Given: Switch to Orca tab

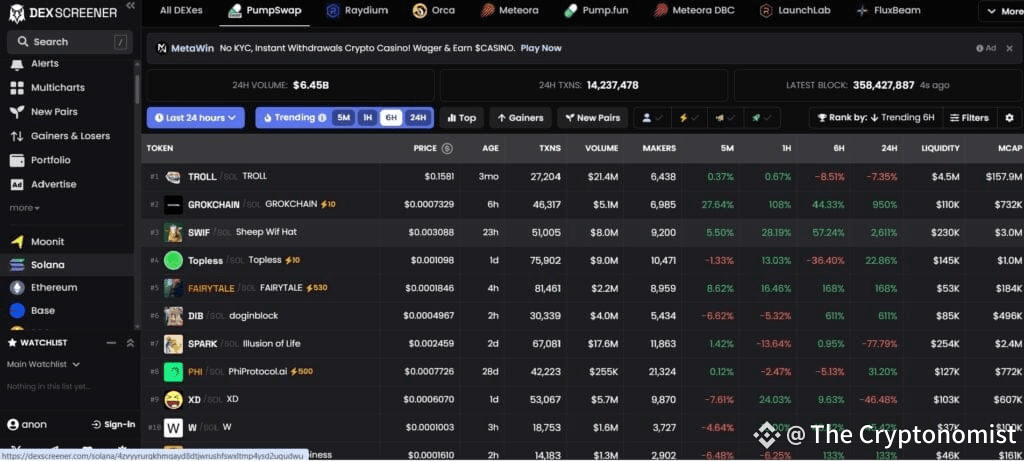Looking at the screenshot, I should (434, 10).
